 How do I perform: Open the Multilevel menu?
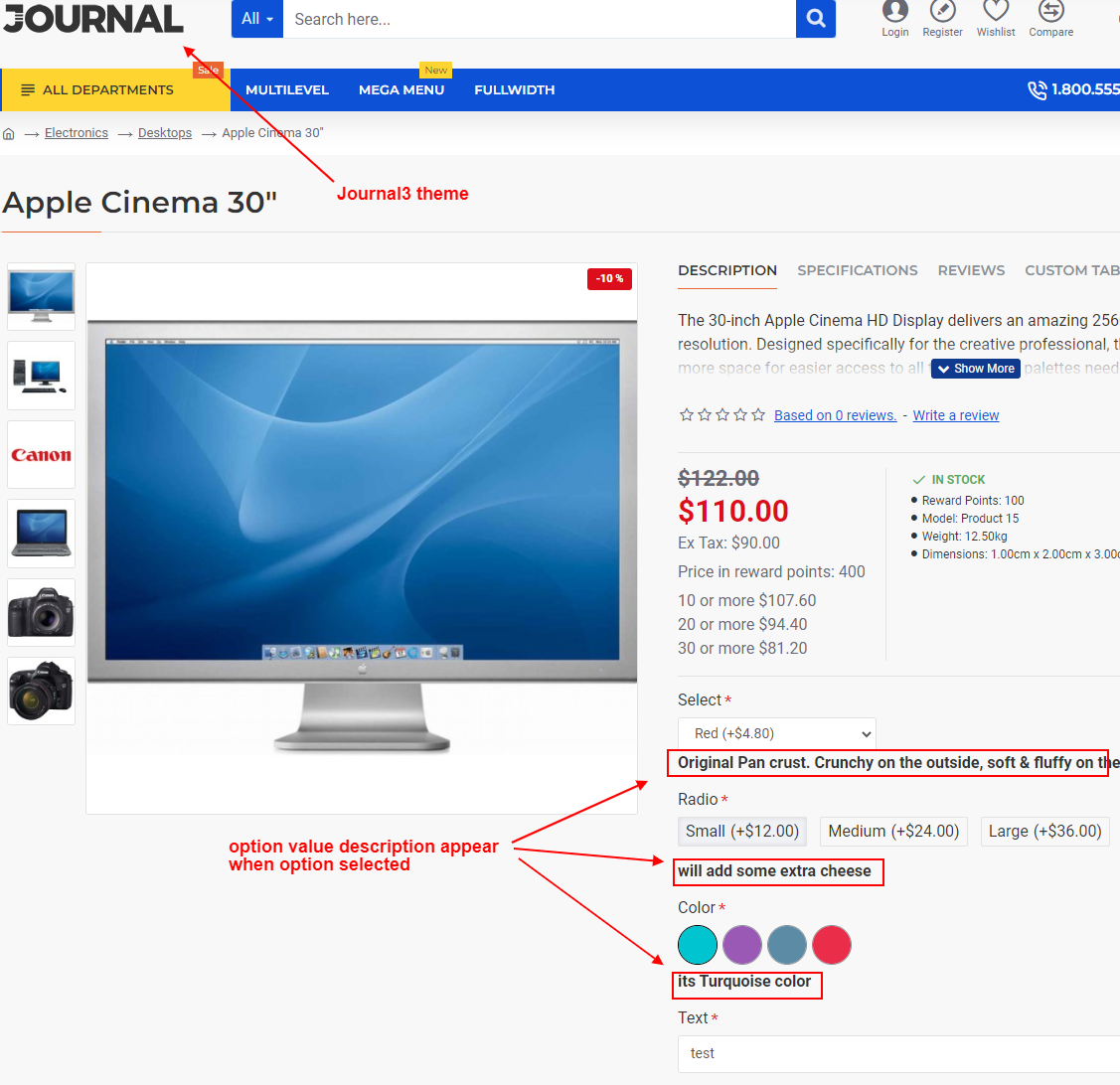click(x=287, y=90)
